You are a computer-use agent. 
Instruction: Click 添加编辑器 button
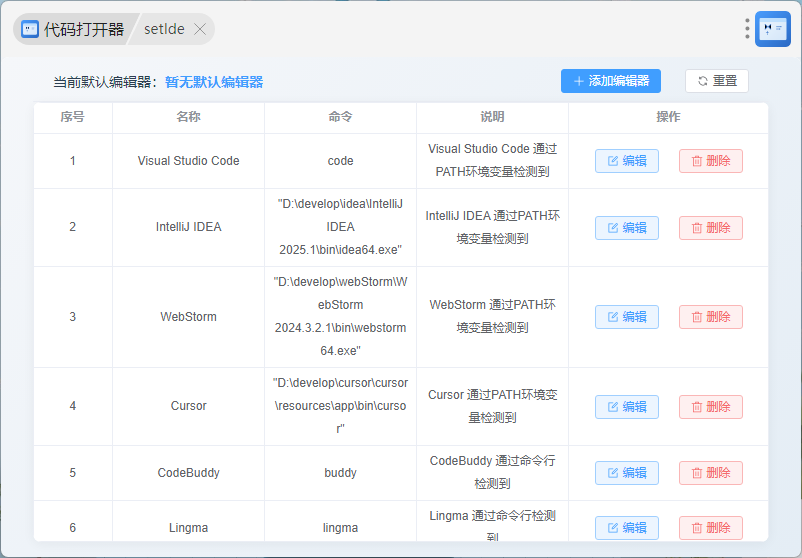(x=610, y=81)
